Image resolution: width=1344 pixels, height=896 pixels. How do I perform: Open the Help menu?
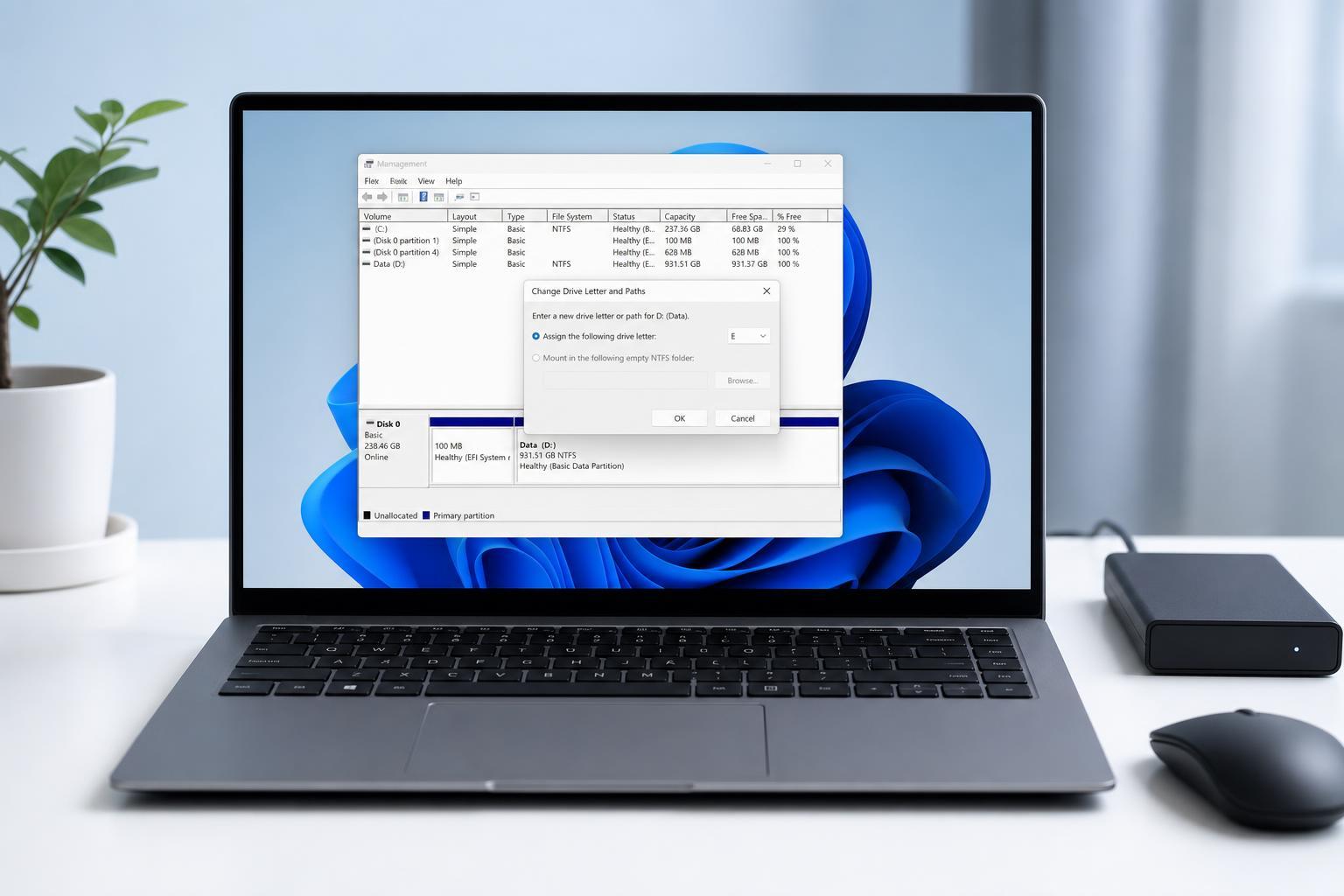454,181
